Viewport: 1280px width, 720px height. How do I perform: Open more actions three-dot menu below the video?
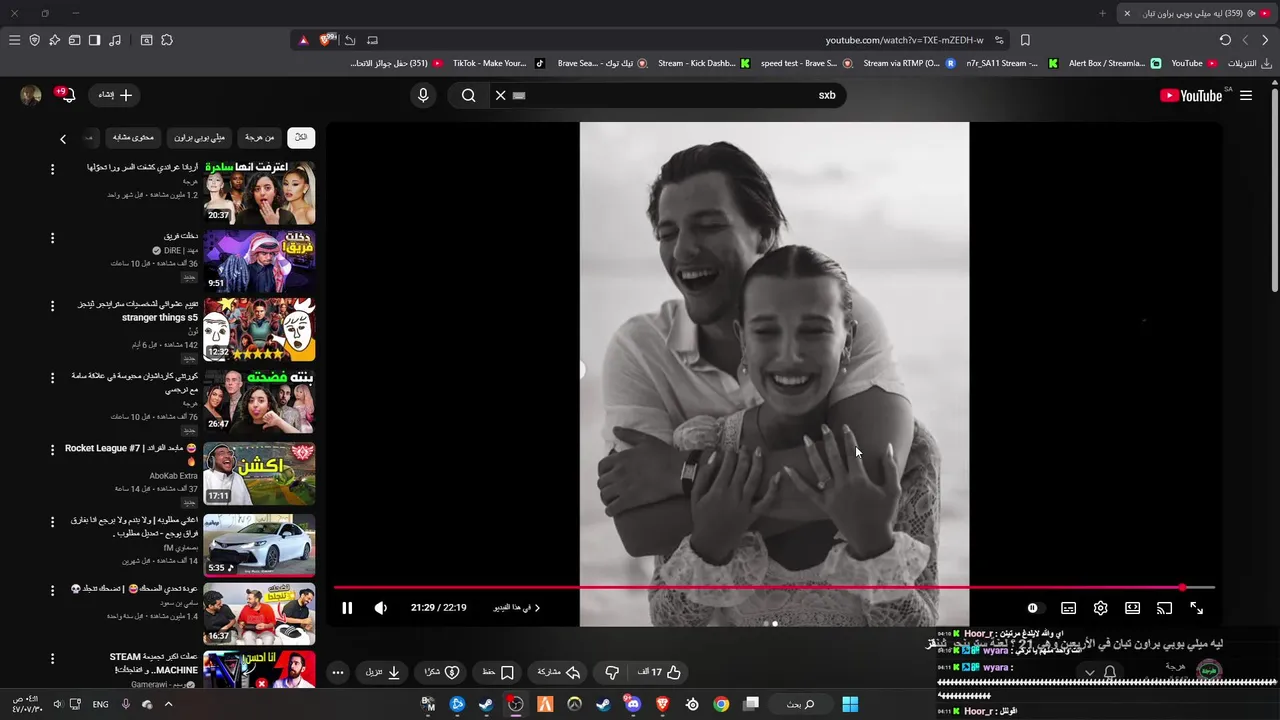pyautogui.click(x=338, y=672)
